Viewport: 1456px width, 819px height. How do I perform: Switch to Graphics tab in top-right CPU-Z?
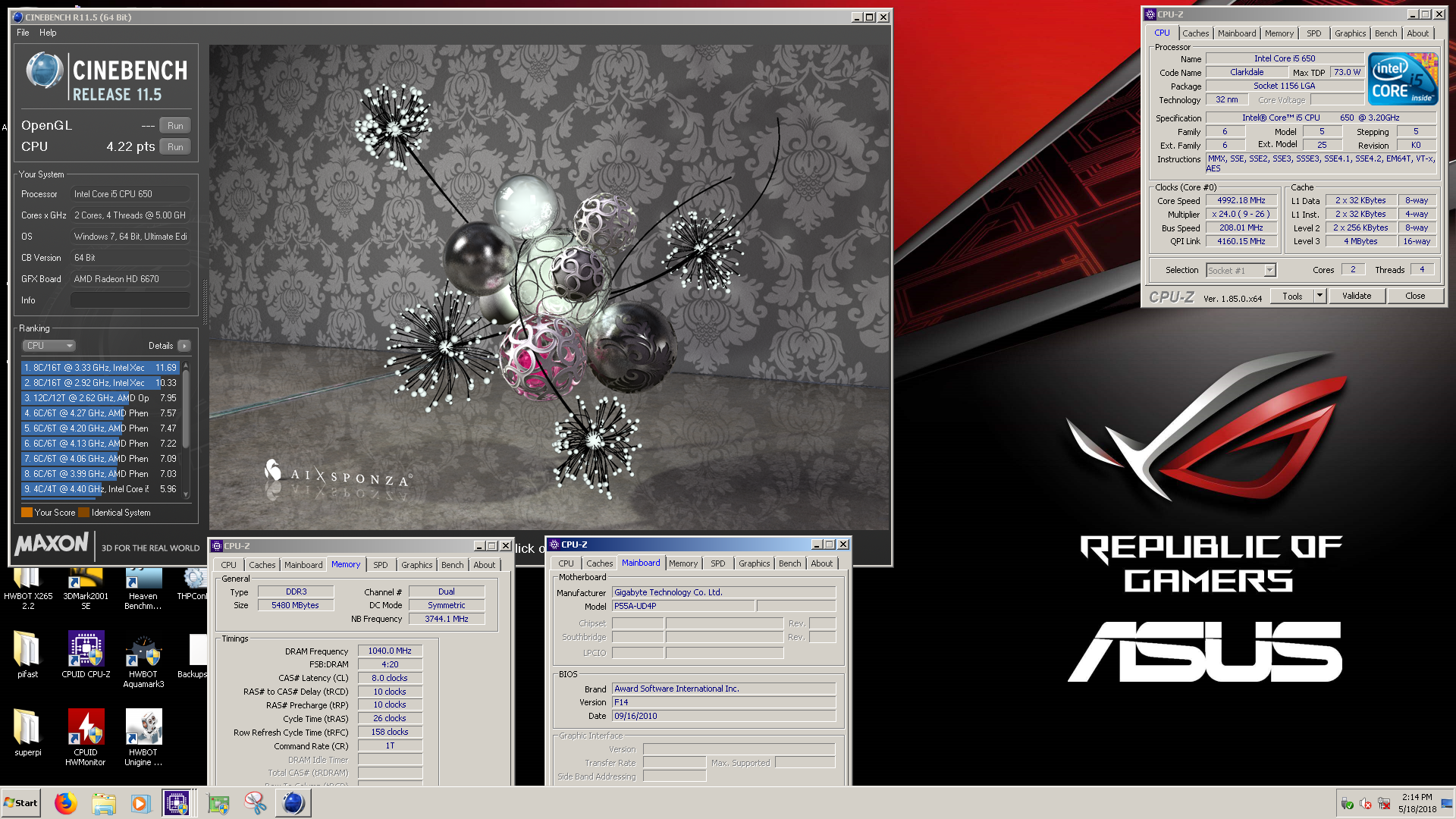tap(1350, 33)
